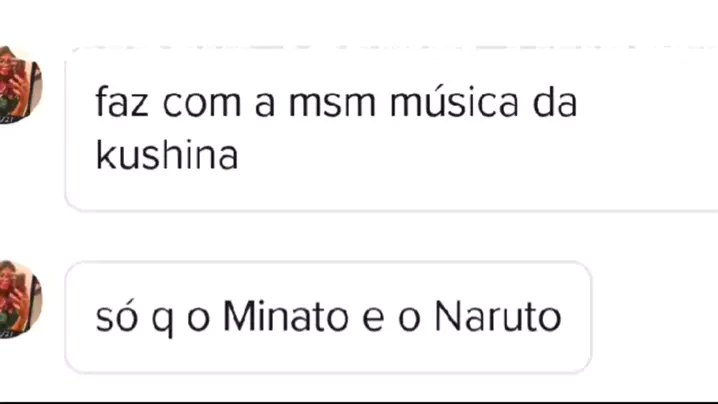Click the white area above the first comment
Viewport: 718px width, 404px height.
tap(359, 22)
